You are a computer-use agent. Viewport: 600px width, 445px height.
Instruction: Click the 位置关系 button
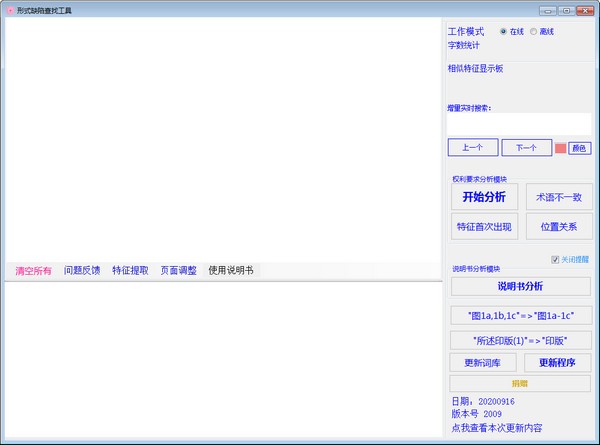[559, 227]
